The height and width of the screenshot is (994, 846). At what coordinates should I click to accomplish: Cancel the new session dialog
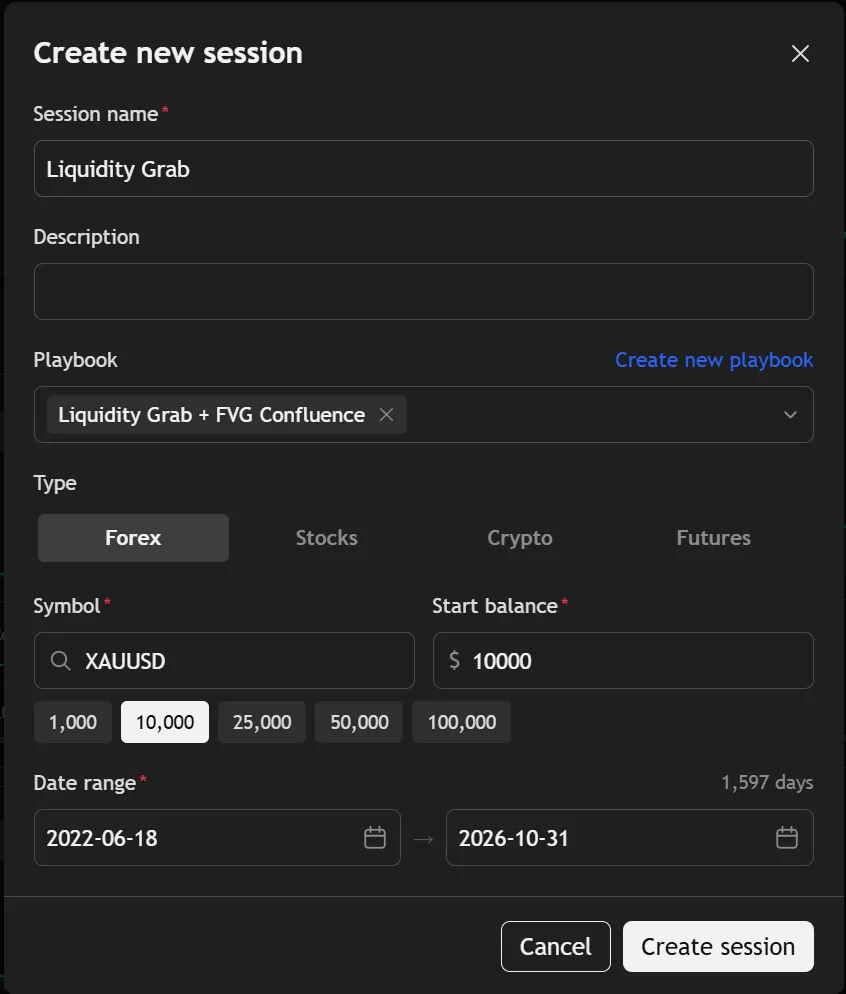pyautogui.click(x=556, y=946)
